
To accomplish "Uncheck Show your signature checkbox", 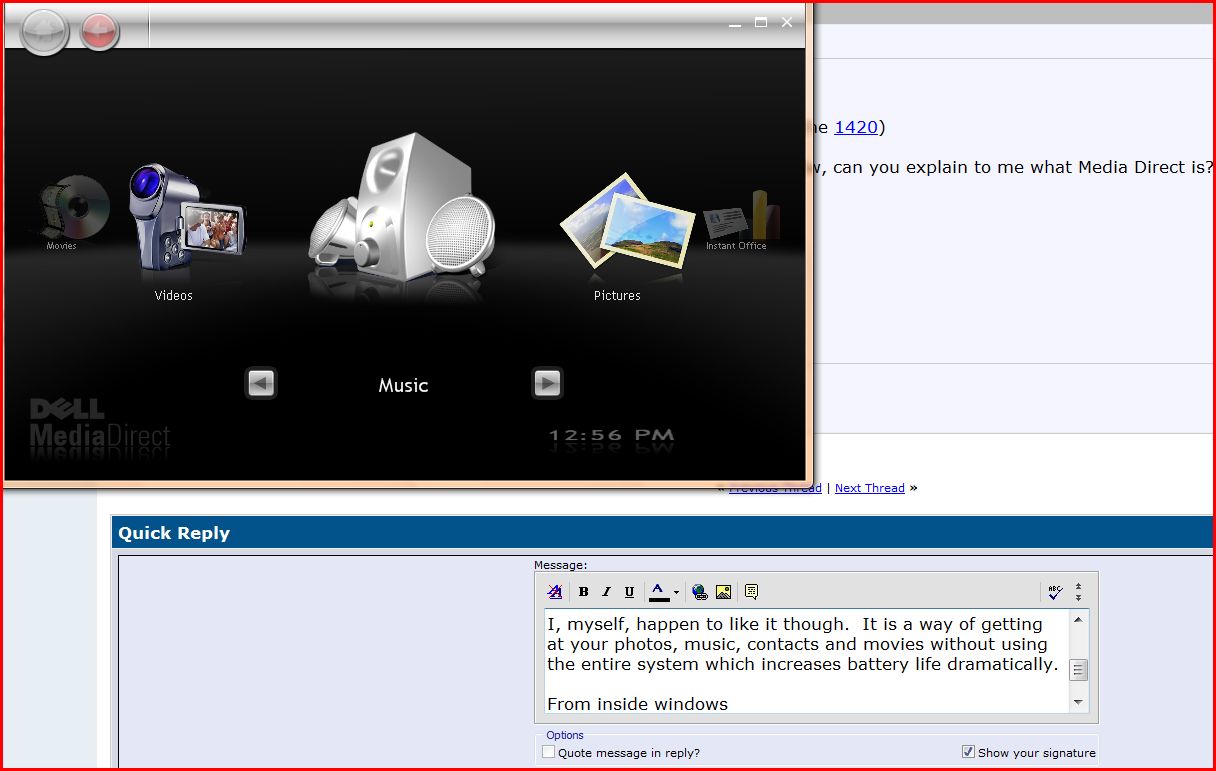I will pos(968,752).
